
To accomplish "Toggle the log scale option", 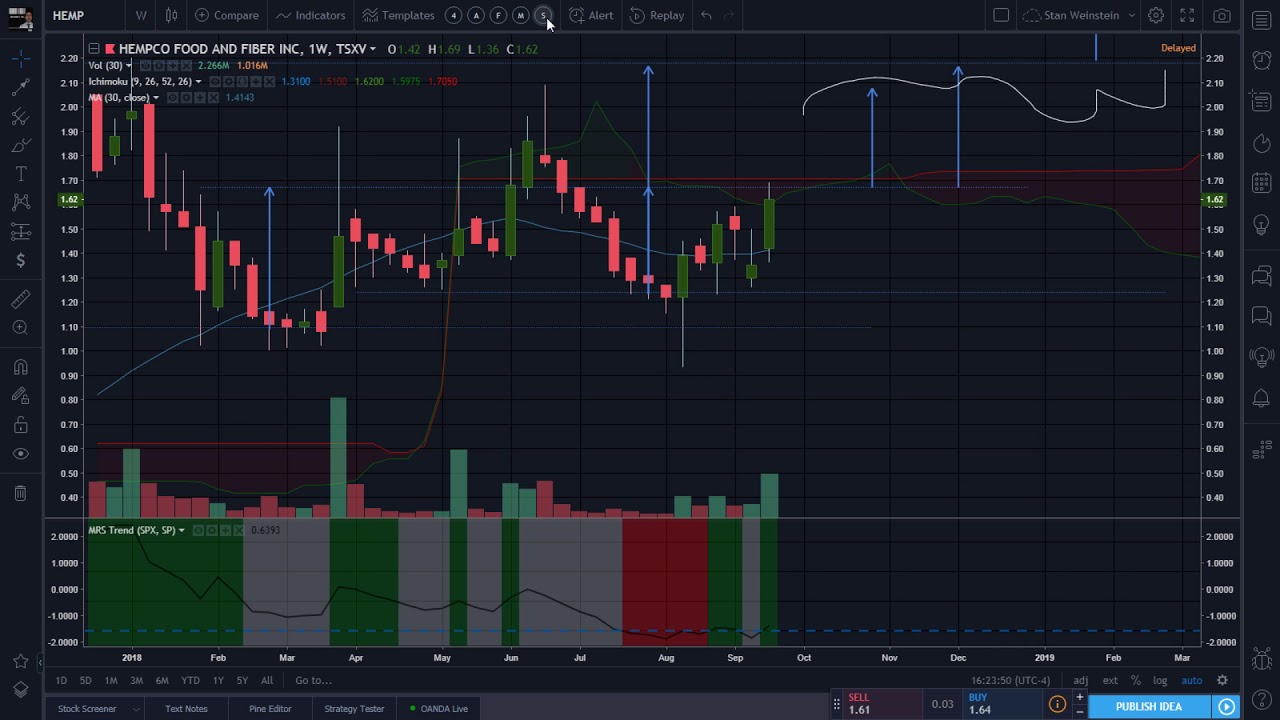I will click(1160, 681).
